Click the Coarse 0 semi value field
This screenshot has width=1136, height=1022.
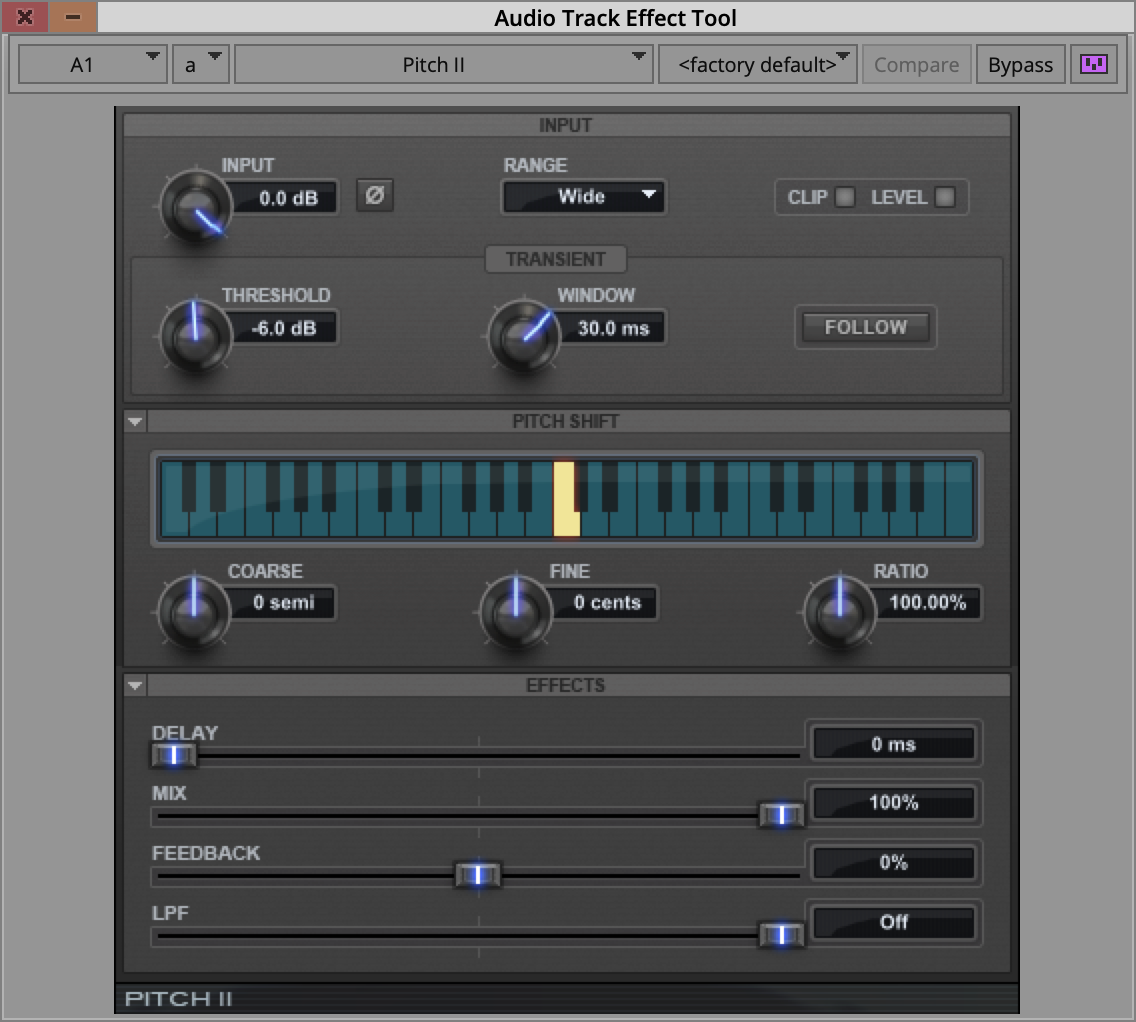point(283,603)
